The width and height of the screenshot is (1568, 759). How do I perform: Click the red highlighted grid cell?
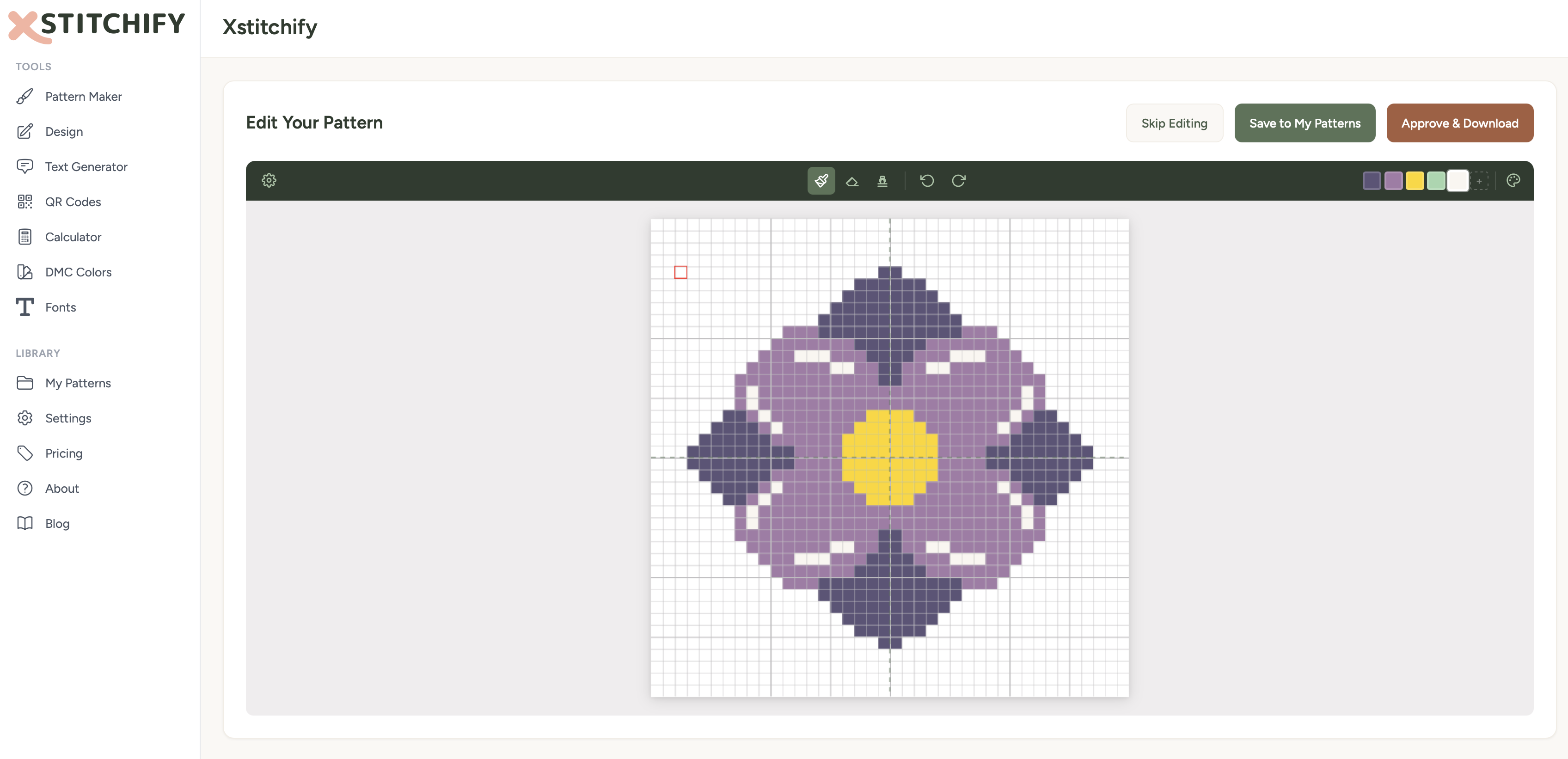pyautogui.click(x=680, y=272)
